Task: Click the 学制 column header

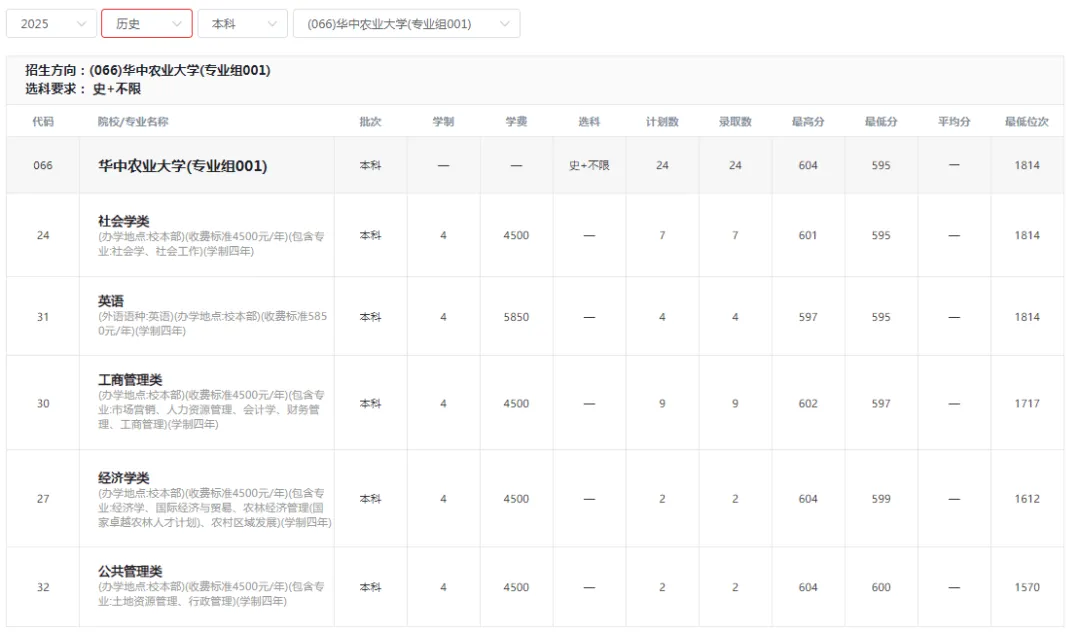Action: point(444,121)
